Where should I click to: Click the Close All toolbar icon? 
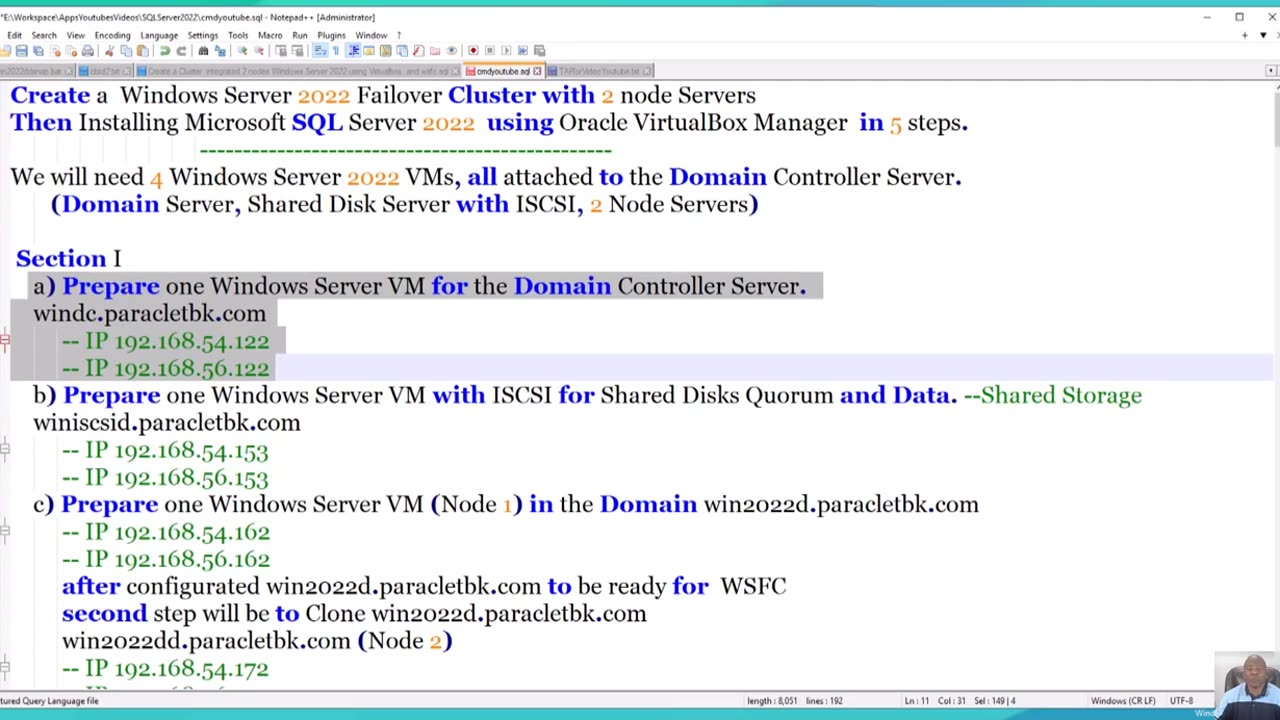(x=72, y=50)
